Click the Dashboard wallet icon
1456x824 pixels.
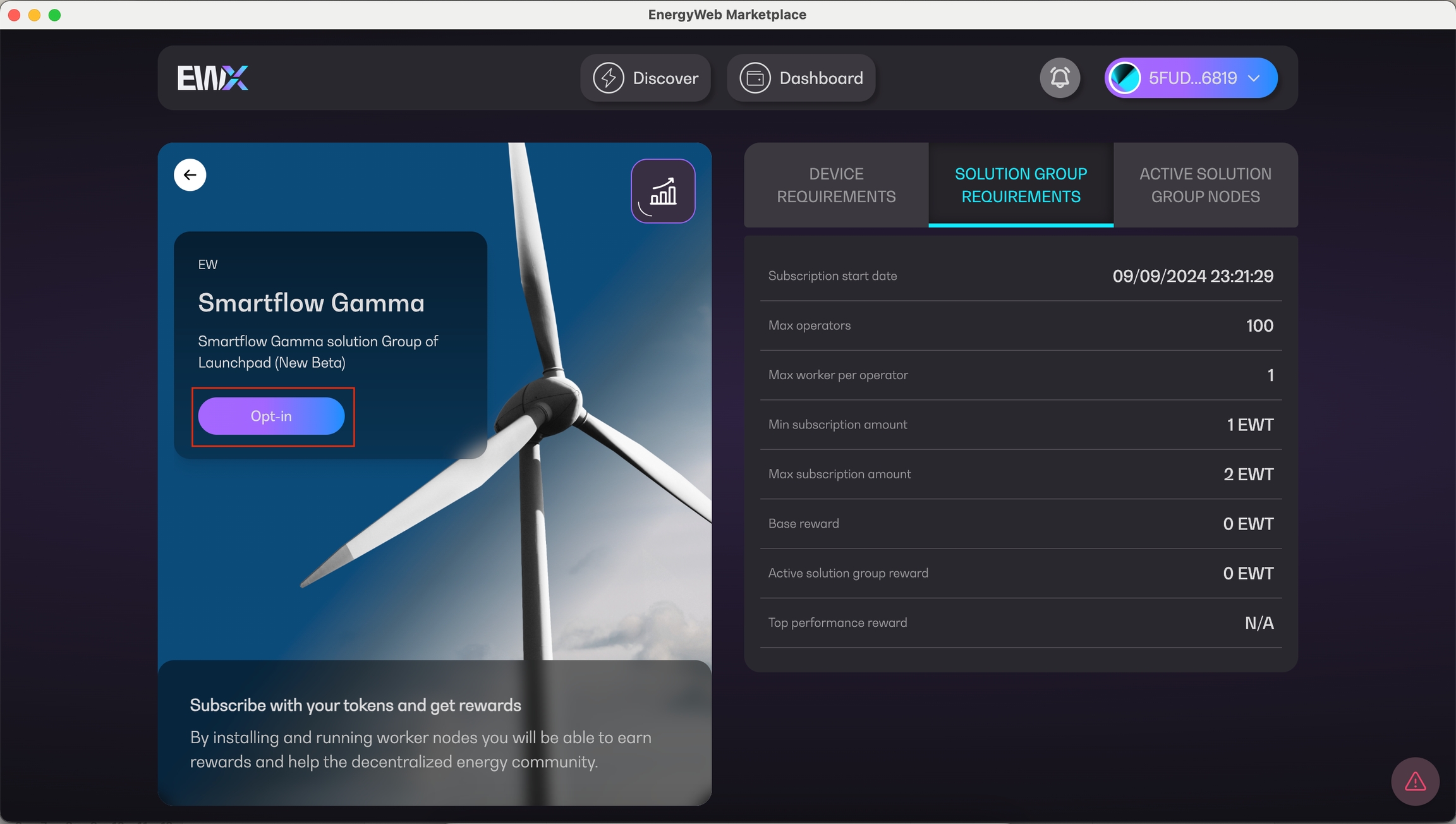tap(755, 78)
